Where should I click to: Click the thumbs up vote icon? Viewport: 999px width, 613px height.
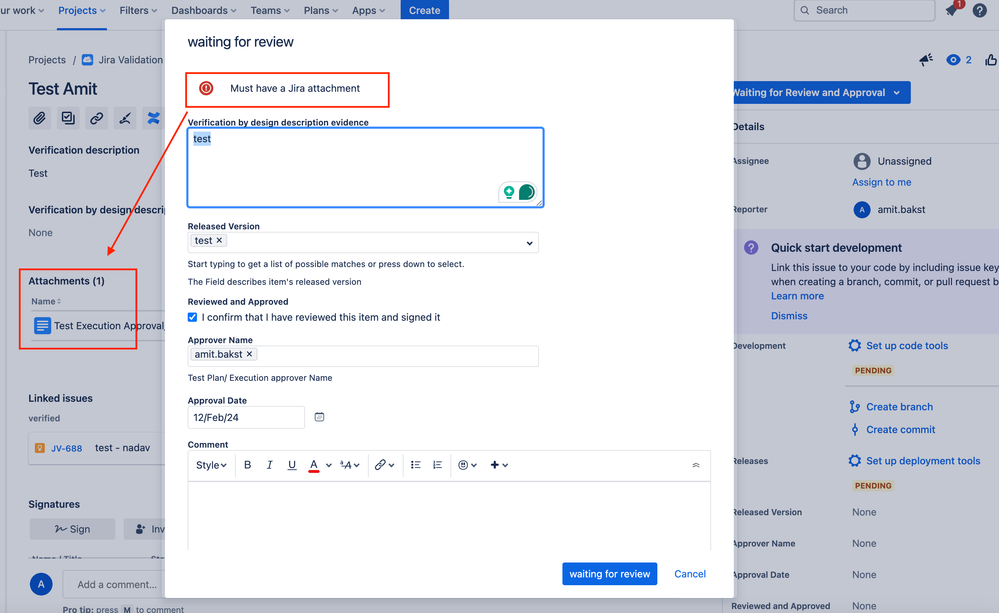(990, 60)
